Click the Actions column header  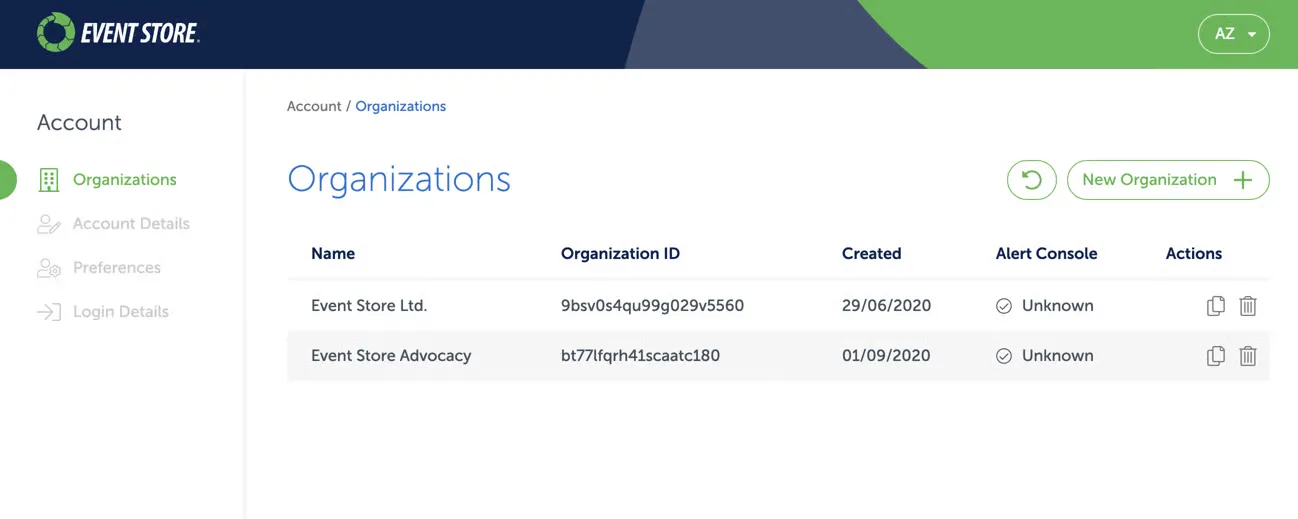pos(1194,254)
